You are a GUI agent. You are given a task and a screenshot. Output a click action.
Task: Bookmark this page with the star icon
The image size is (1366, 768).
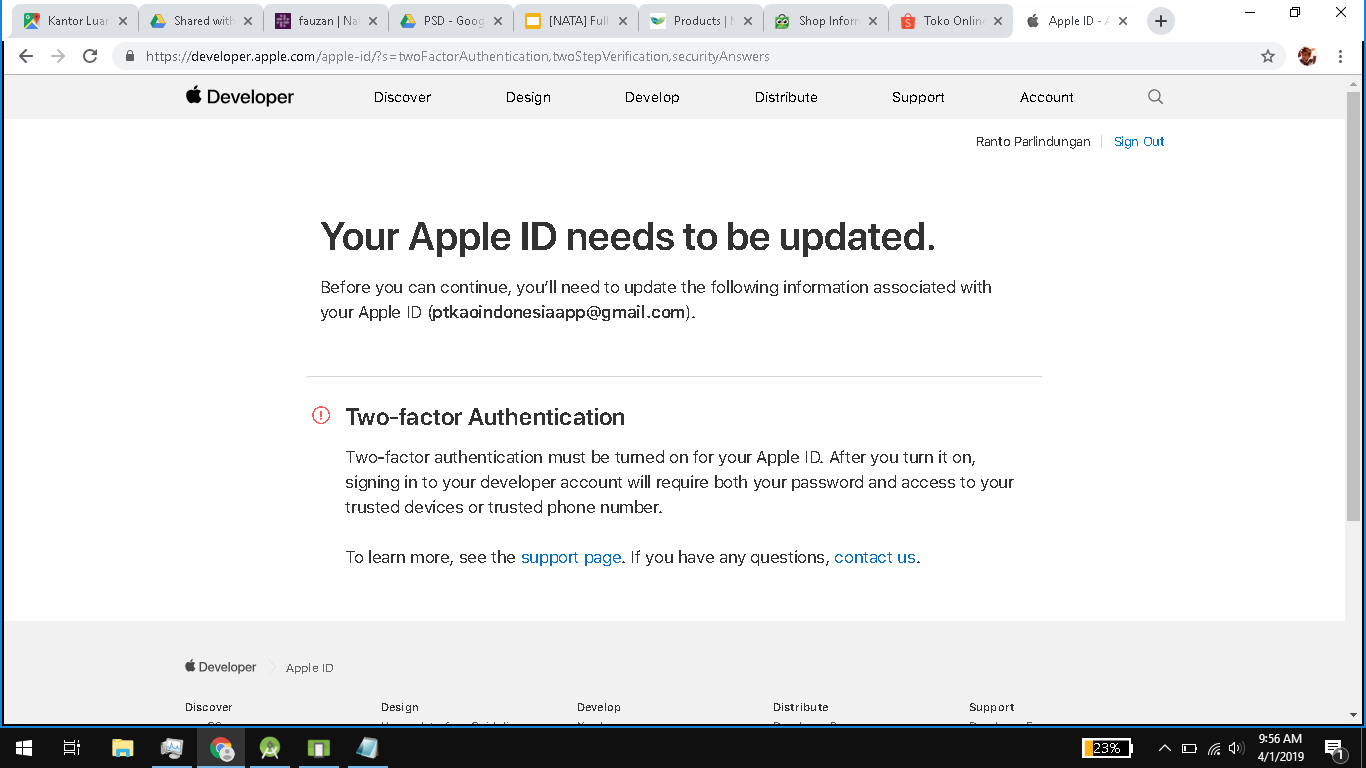pyautogui.click(x=1268, y=56)
